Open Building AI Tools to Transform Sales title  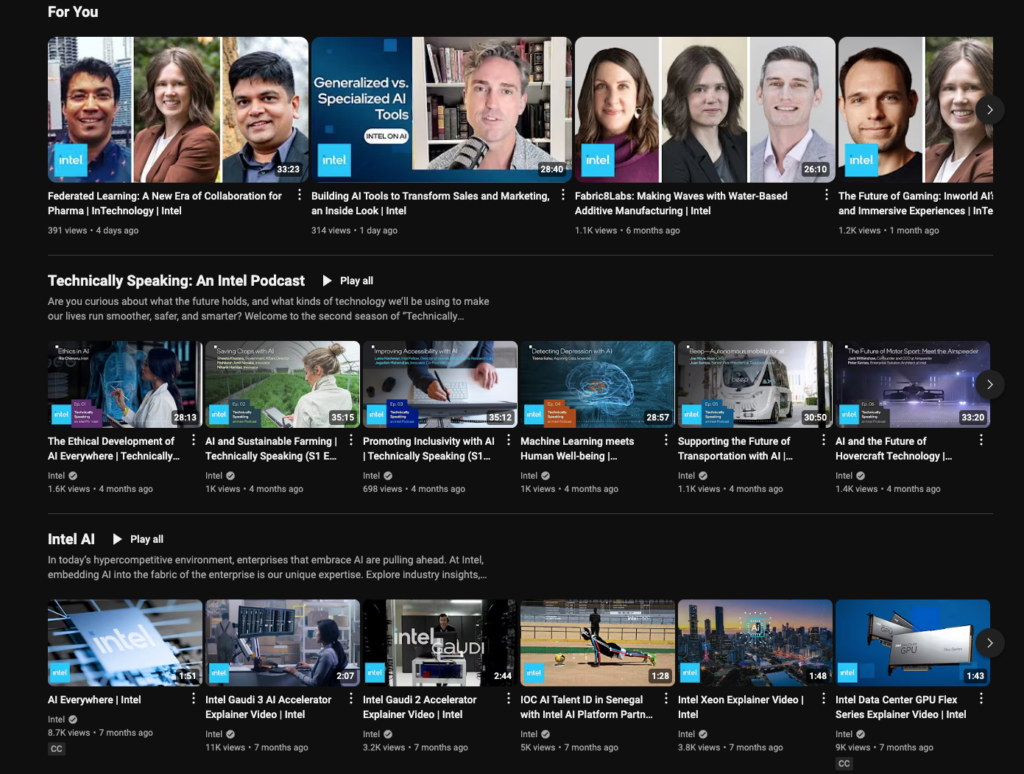(430, 203)
